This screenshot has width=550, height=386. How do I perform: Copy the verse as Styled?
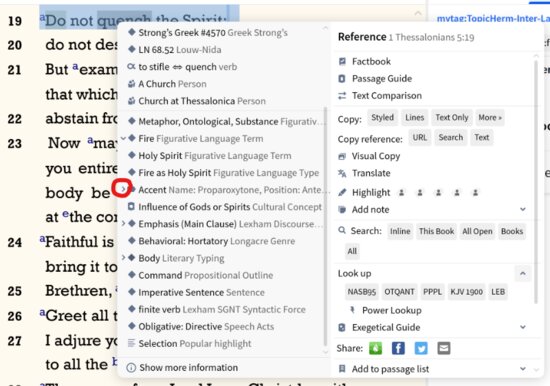[x=382, y=118]
